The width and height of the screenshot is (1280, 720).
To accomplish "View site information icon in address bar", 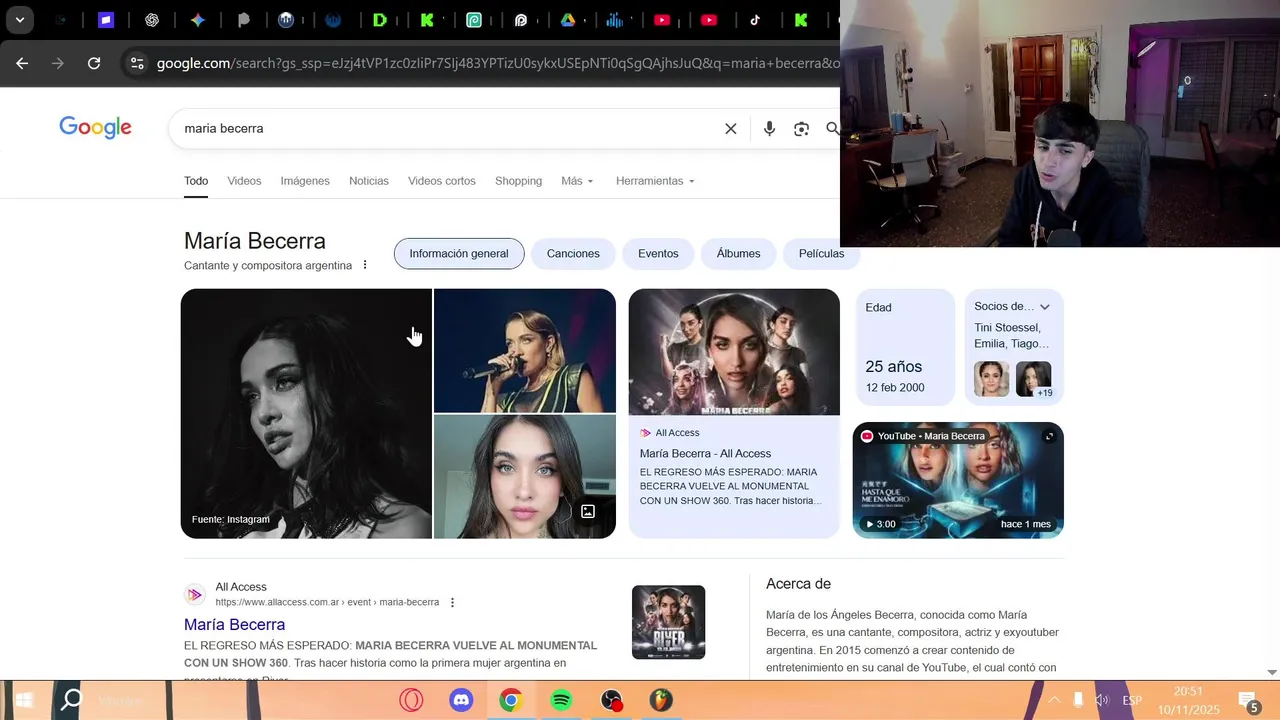I will pos(137,63).
